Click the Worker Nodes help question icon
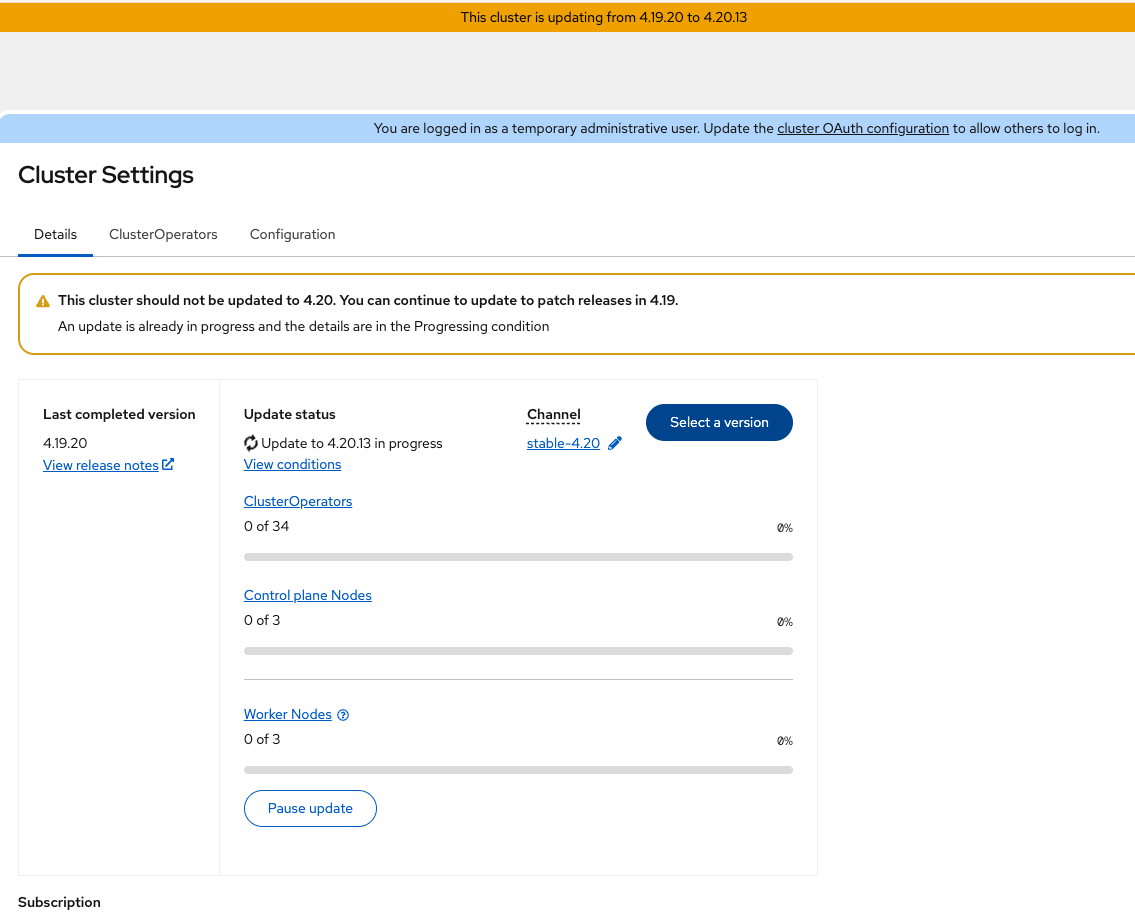1135x914 pixels. click(x=343, y=715)
